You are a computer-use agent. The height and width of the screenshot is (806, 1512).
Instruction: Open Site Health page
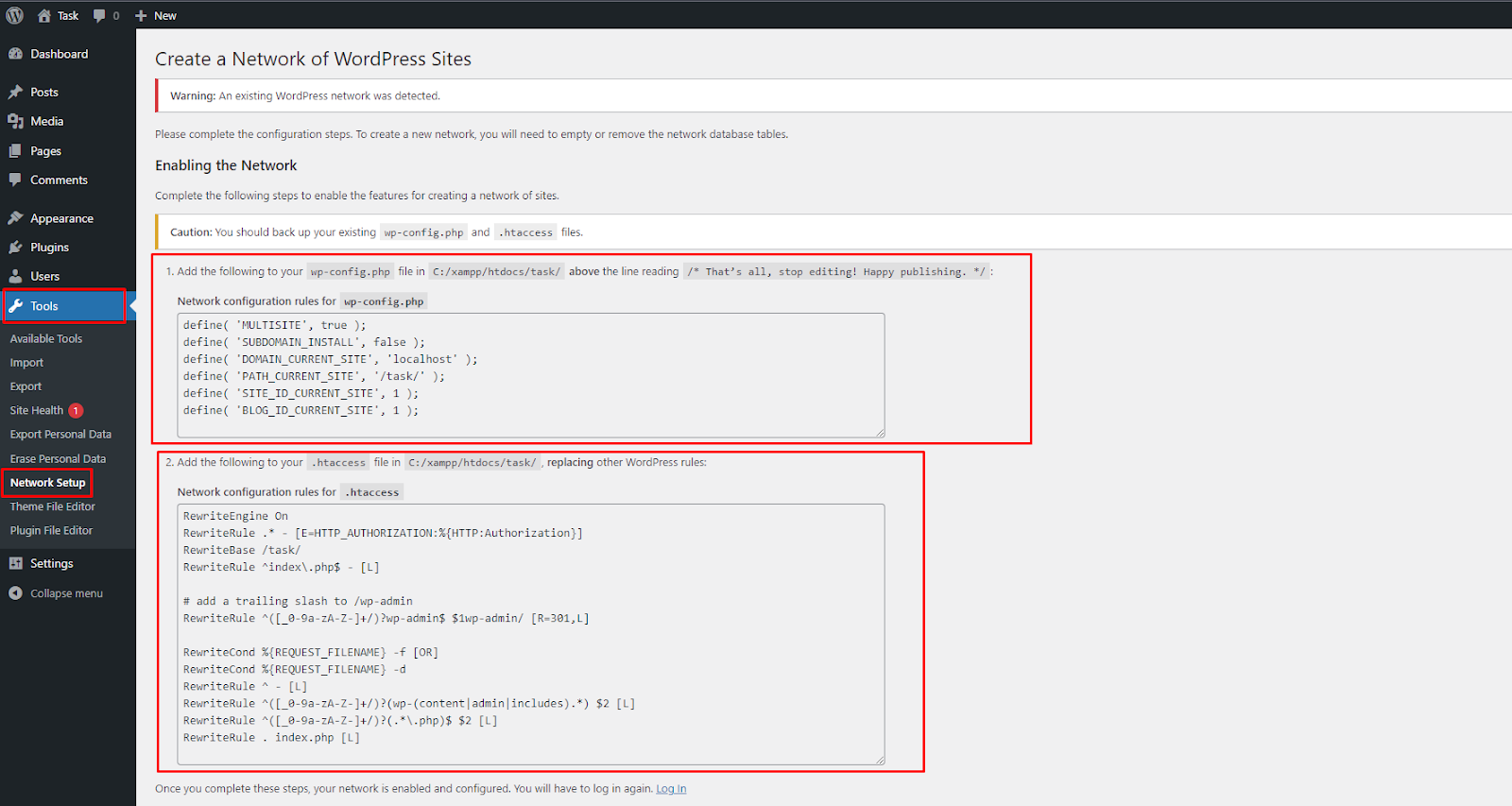[37, 411]
